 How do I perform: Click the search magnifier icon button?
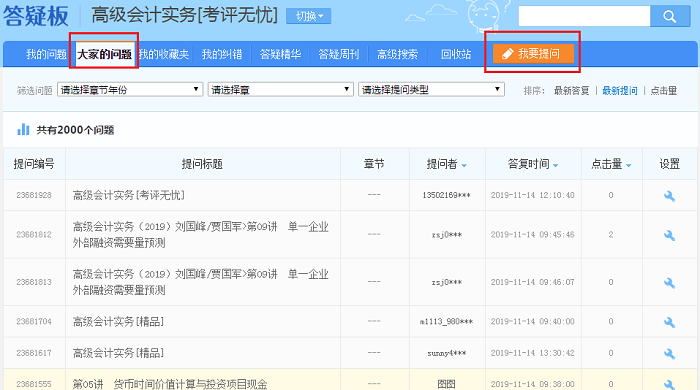(670, 17)
